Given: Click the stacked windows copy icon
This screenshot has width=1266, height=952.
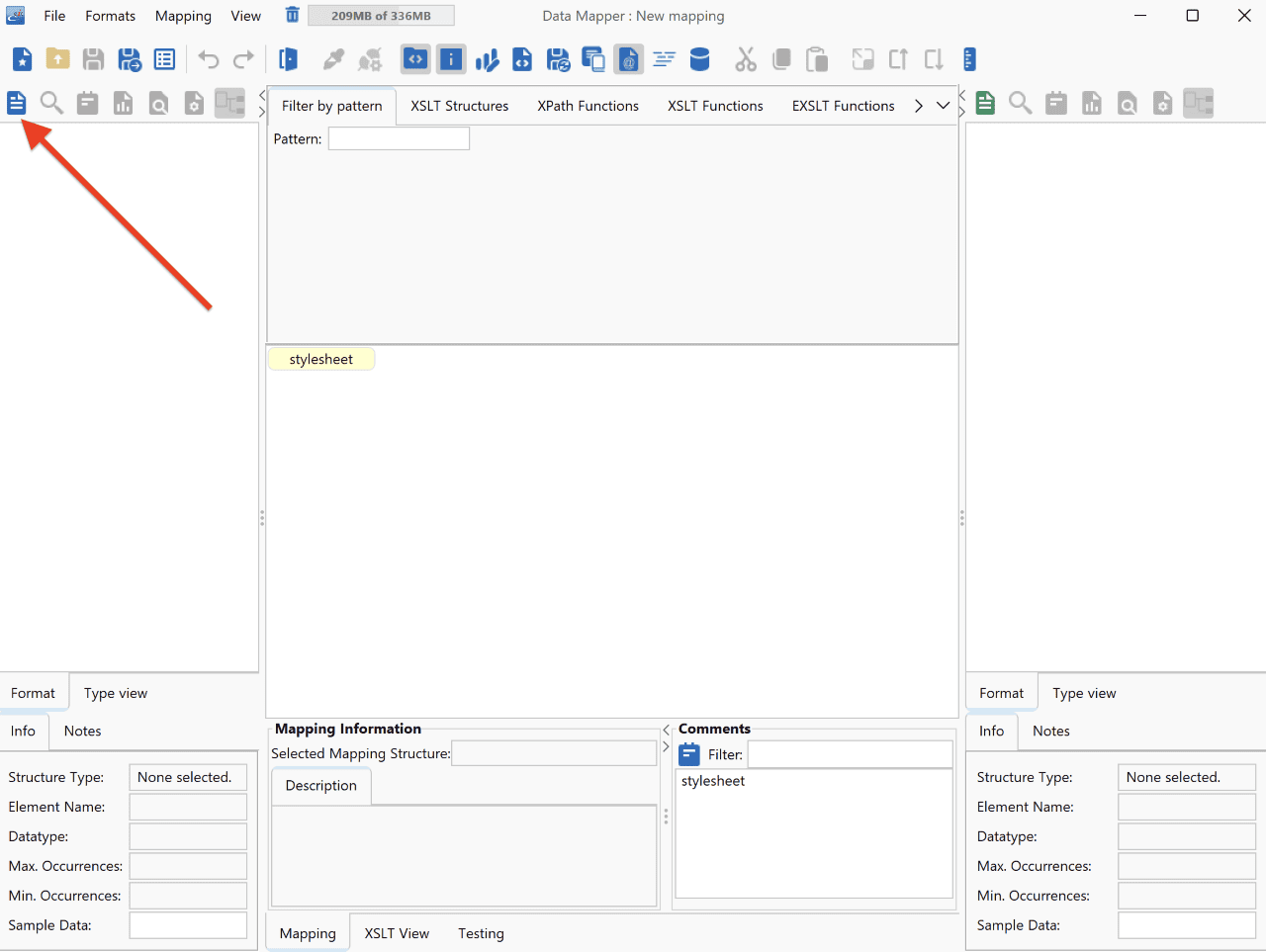Looking at the screenshot, I should point(593,59).
